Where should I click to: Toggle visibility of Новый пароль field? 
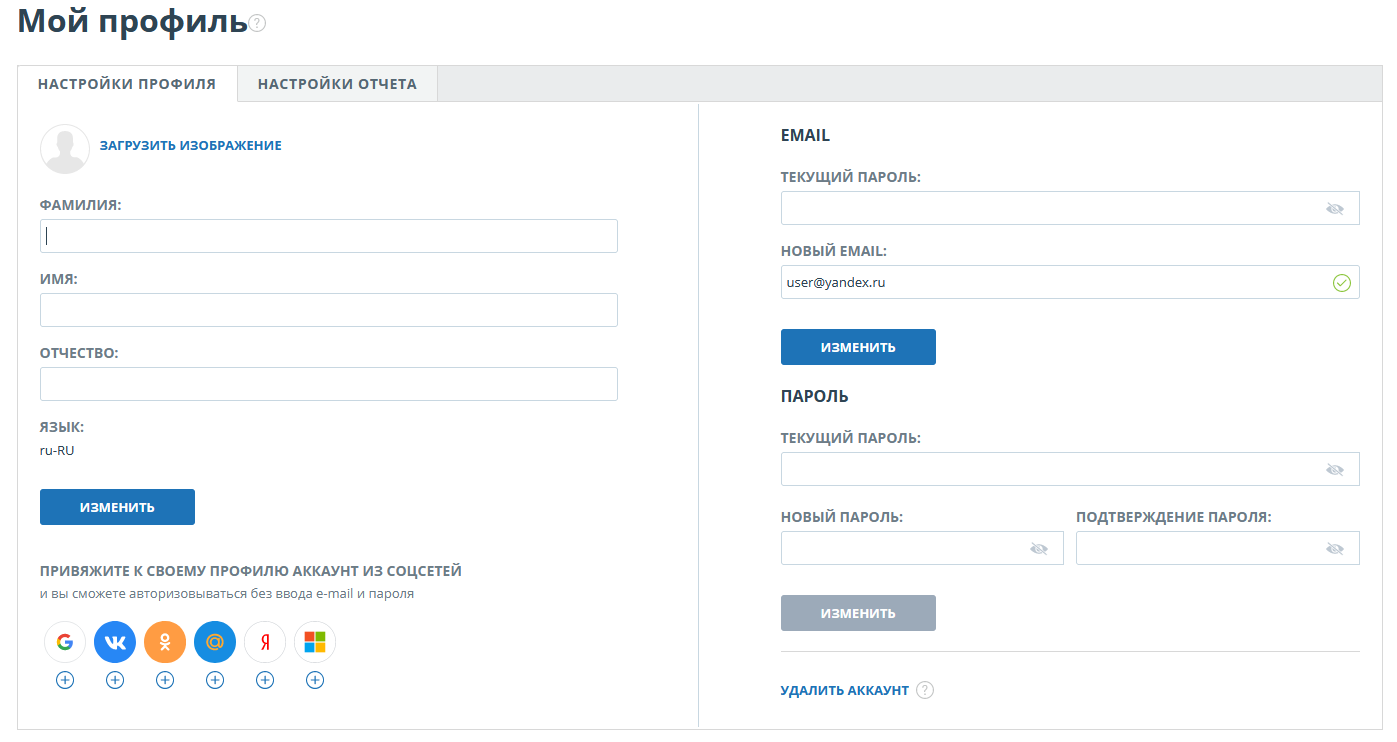coord(1038,548)
